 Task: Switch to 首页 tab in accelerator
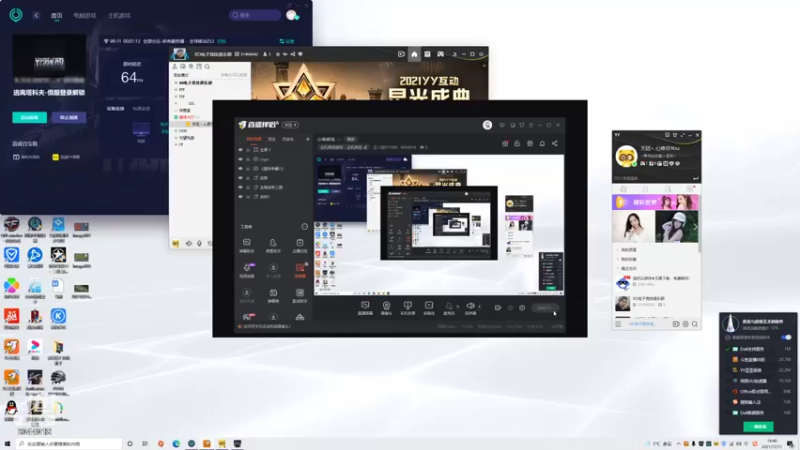coord(57,16)
